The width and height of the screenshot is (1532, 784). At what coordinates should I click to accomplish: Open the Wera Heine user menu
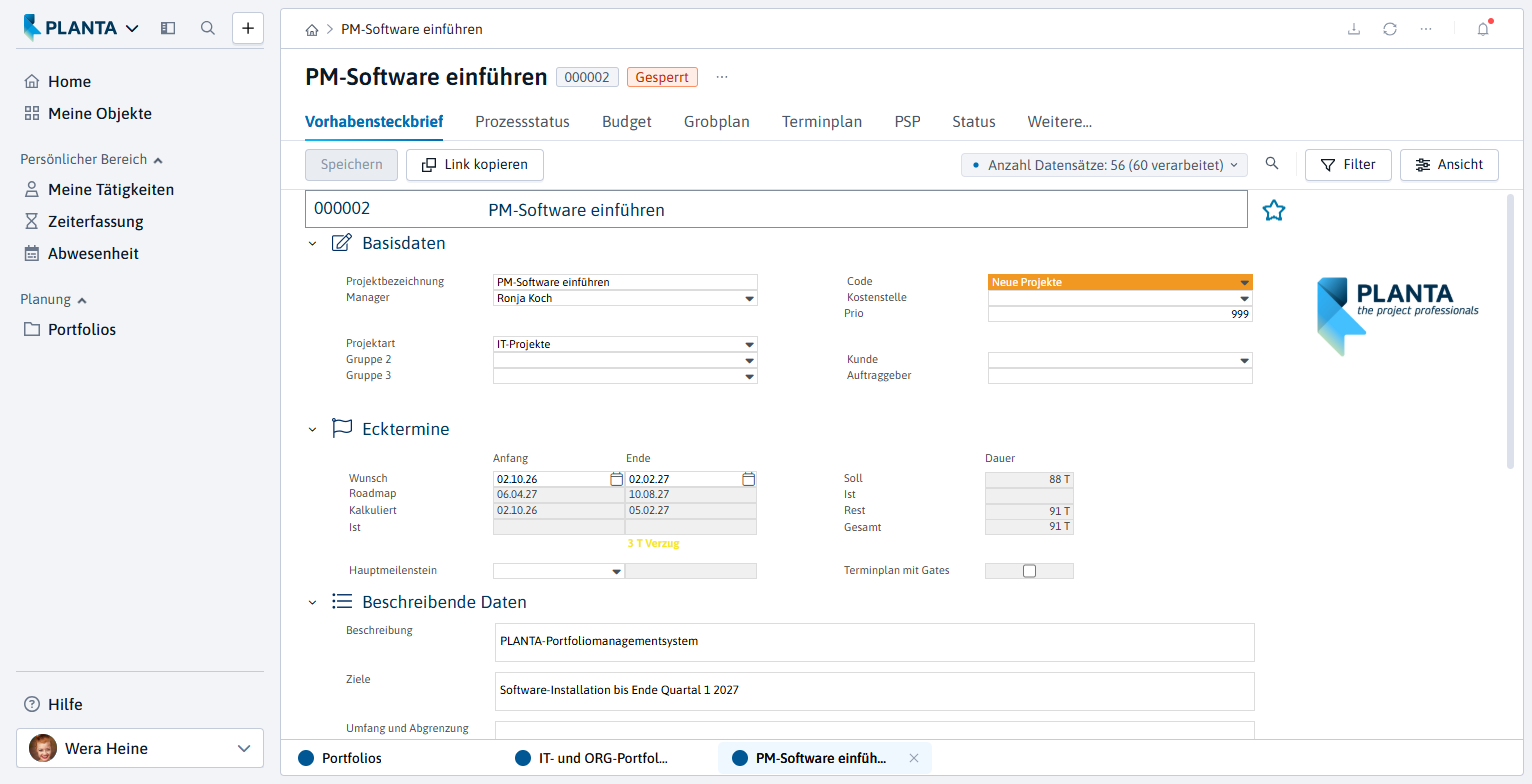pos(140,748)
